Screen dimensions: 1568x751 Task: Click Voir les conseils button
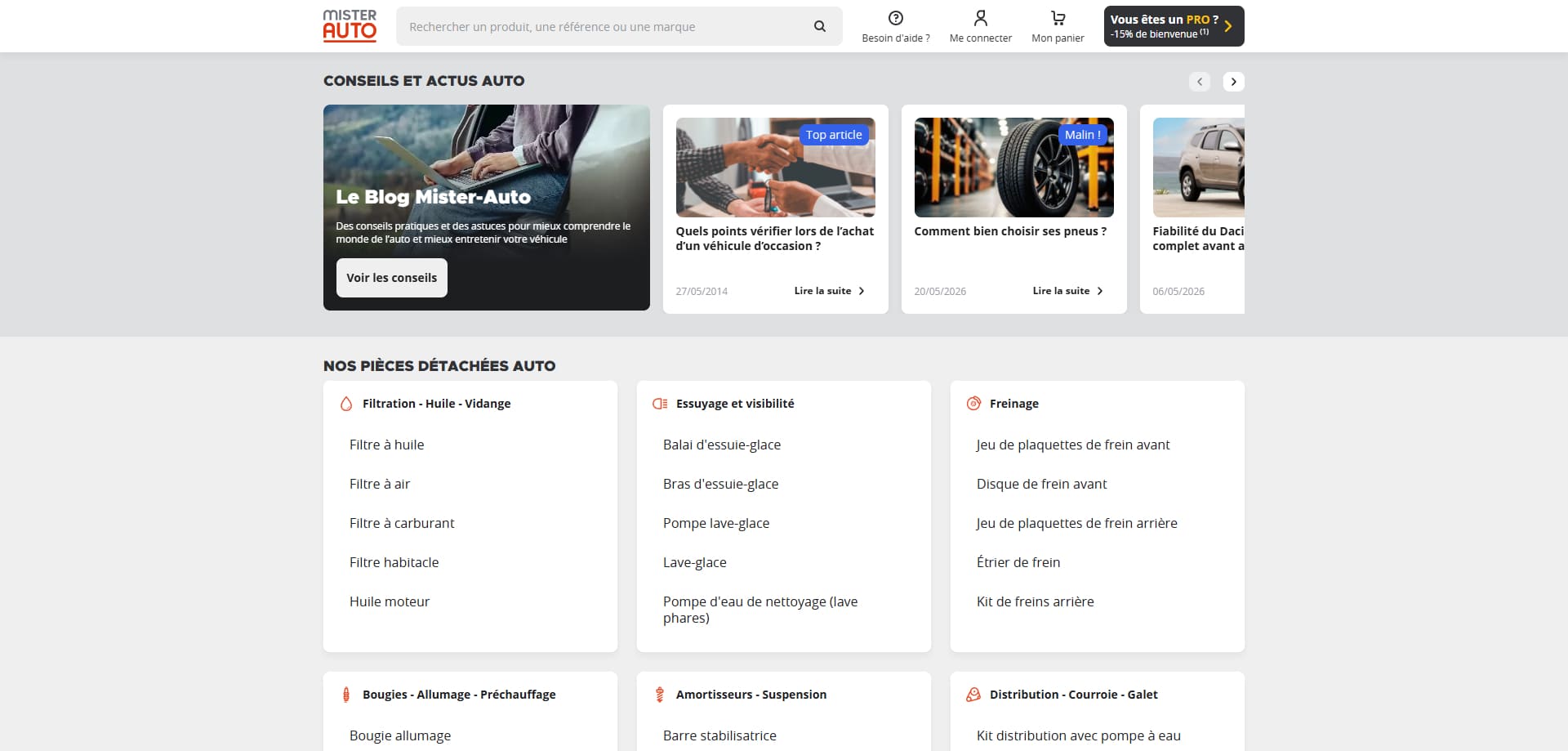coord(392,278)
